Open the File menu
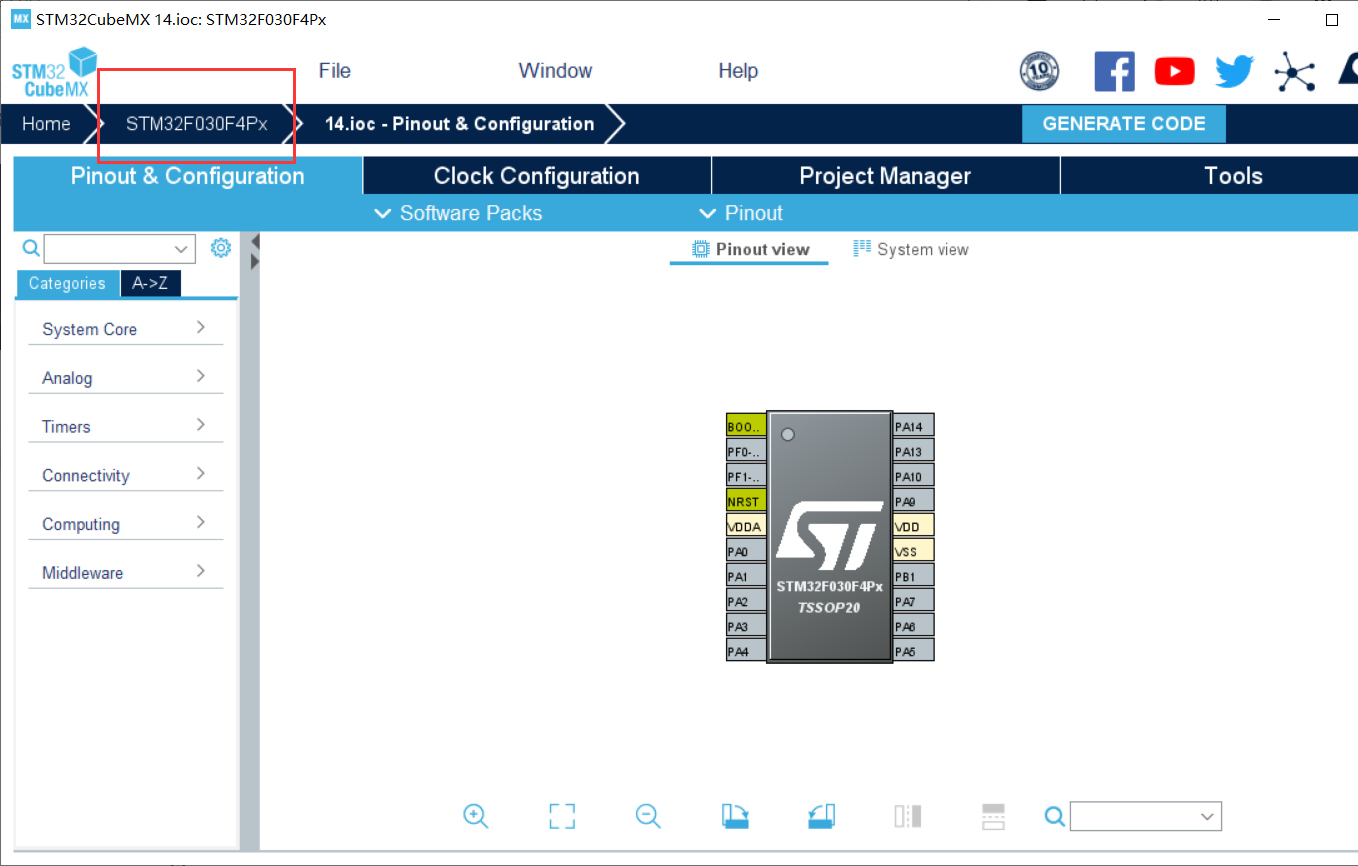Viewport: 1358px width, 866px height. (x=335, y=71)
